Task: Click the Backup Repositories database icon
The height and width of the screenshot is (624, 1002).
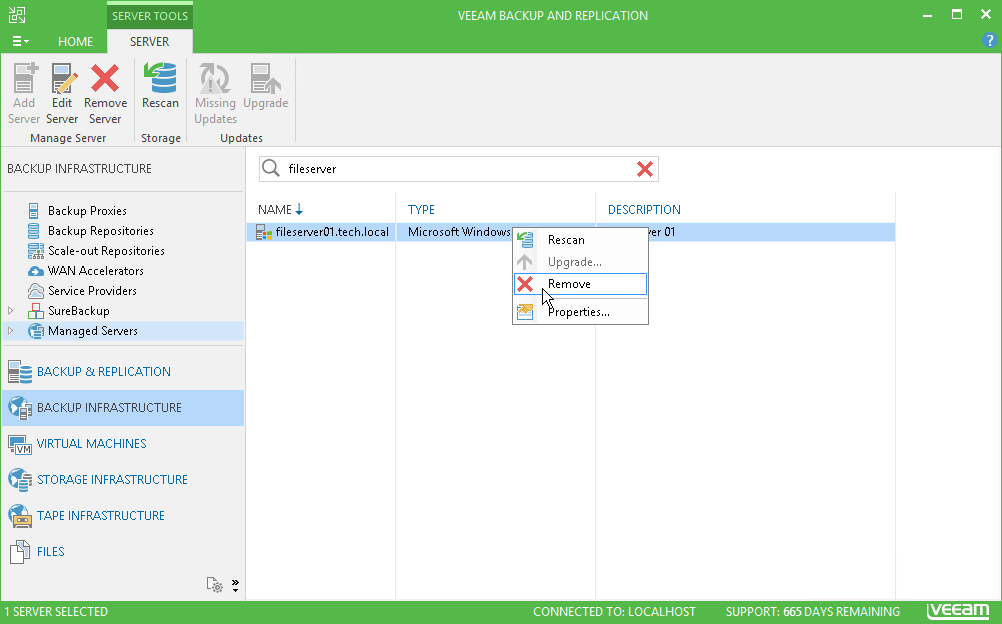Action: tap(34, 231)
